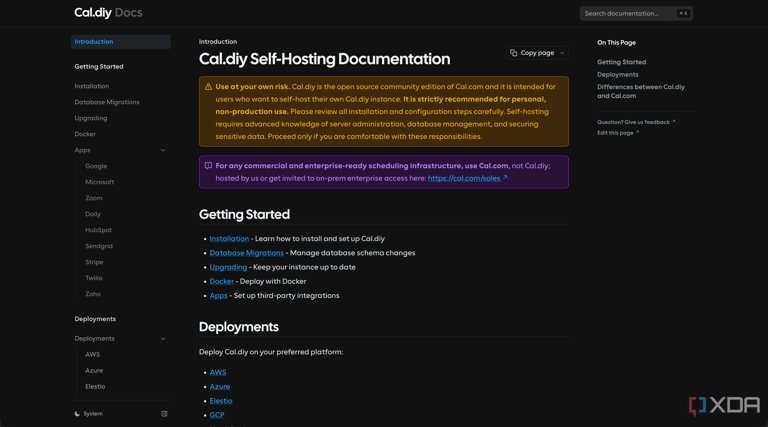Open the Copy page dropdown arrow
The height and width of the screenshot is (427, 768).
562,53
